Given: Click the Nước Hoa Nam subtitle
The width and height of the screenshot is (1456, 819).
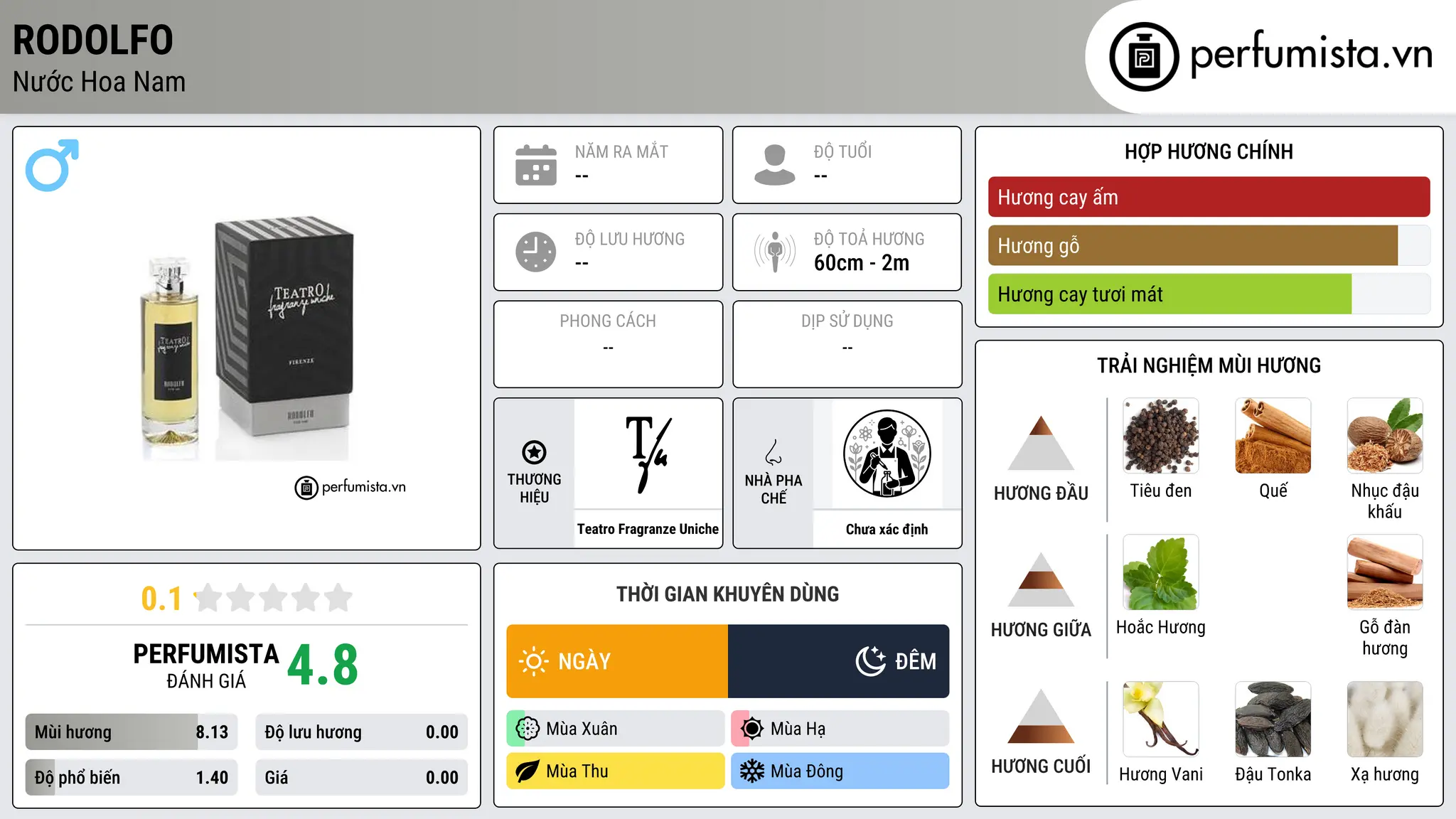Looking at the screenshot, I should pyautogui.click(x=100, y=82).
